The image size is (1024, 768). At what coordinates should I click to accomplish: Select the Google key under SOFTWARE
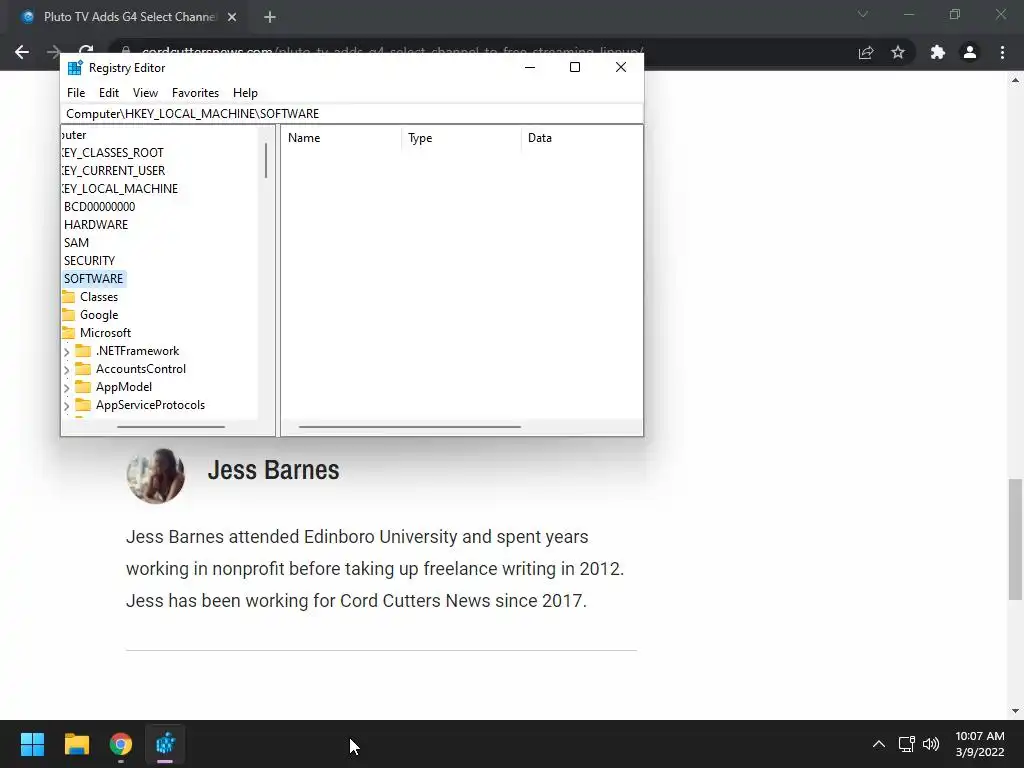pyautogui.click(x=99, y=315)
